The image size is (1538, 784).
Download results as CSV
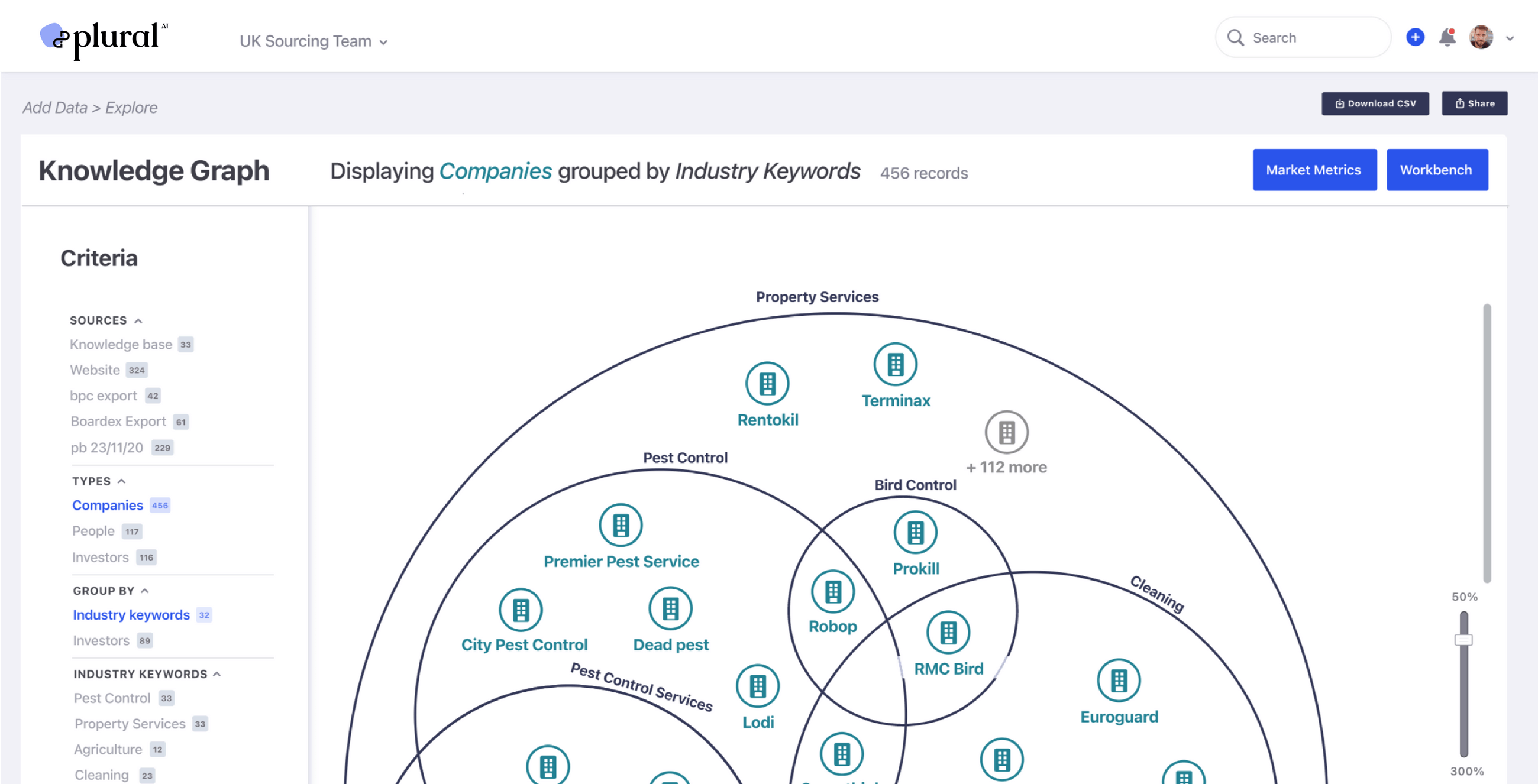pyautogui.click(x=1375, y=103)
